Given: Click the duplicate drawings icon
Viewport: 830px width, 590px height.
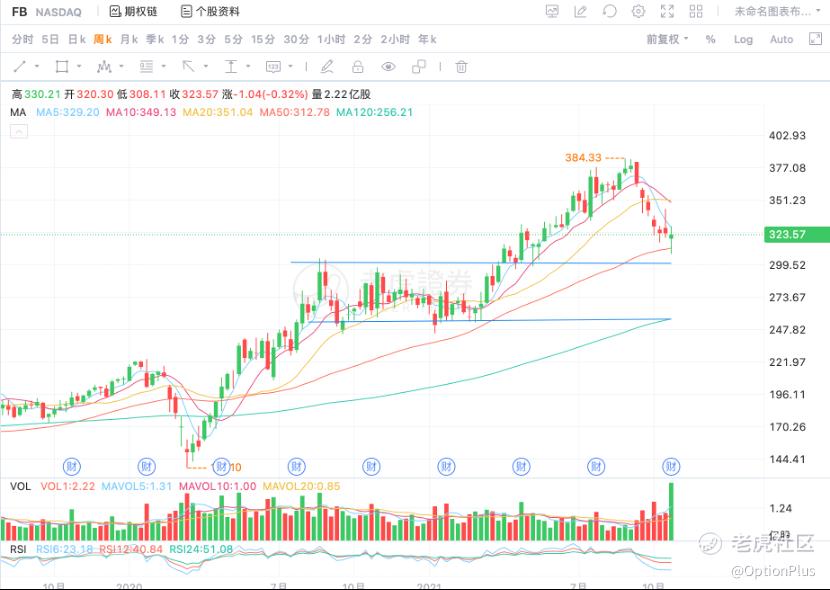Looking at the screenshot, I should [x=419, y=67].
